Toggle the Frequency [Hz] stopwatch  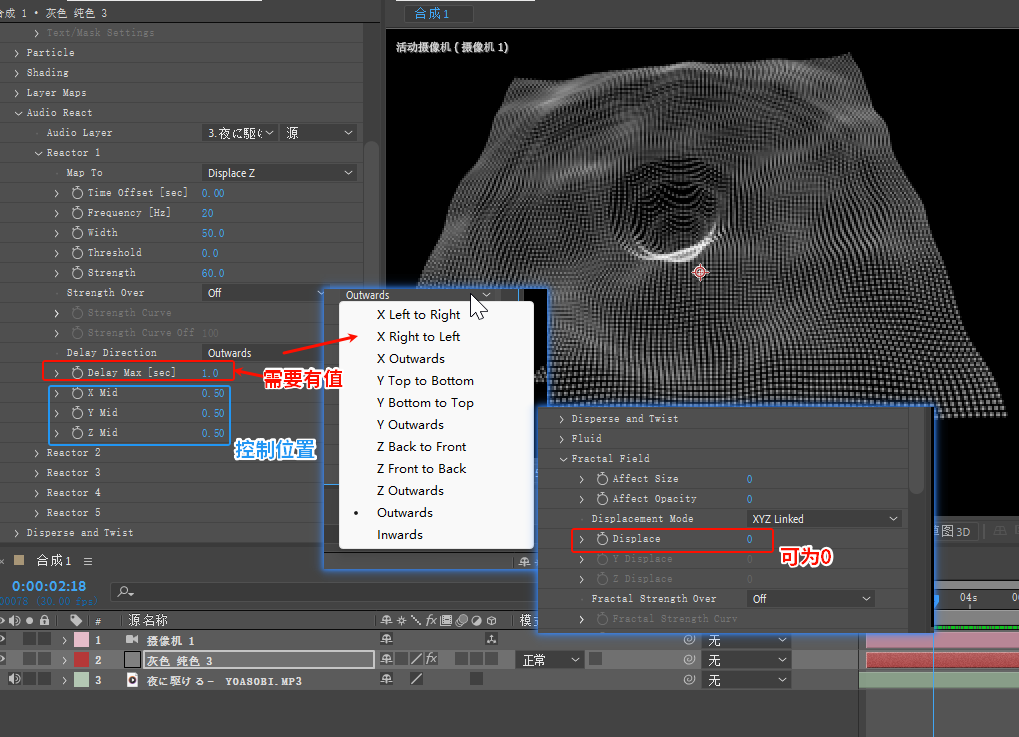click(x=77, y=213)
